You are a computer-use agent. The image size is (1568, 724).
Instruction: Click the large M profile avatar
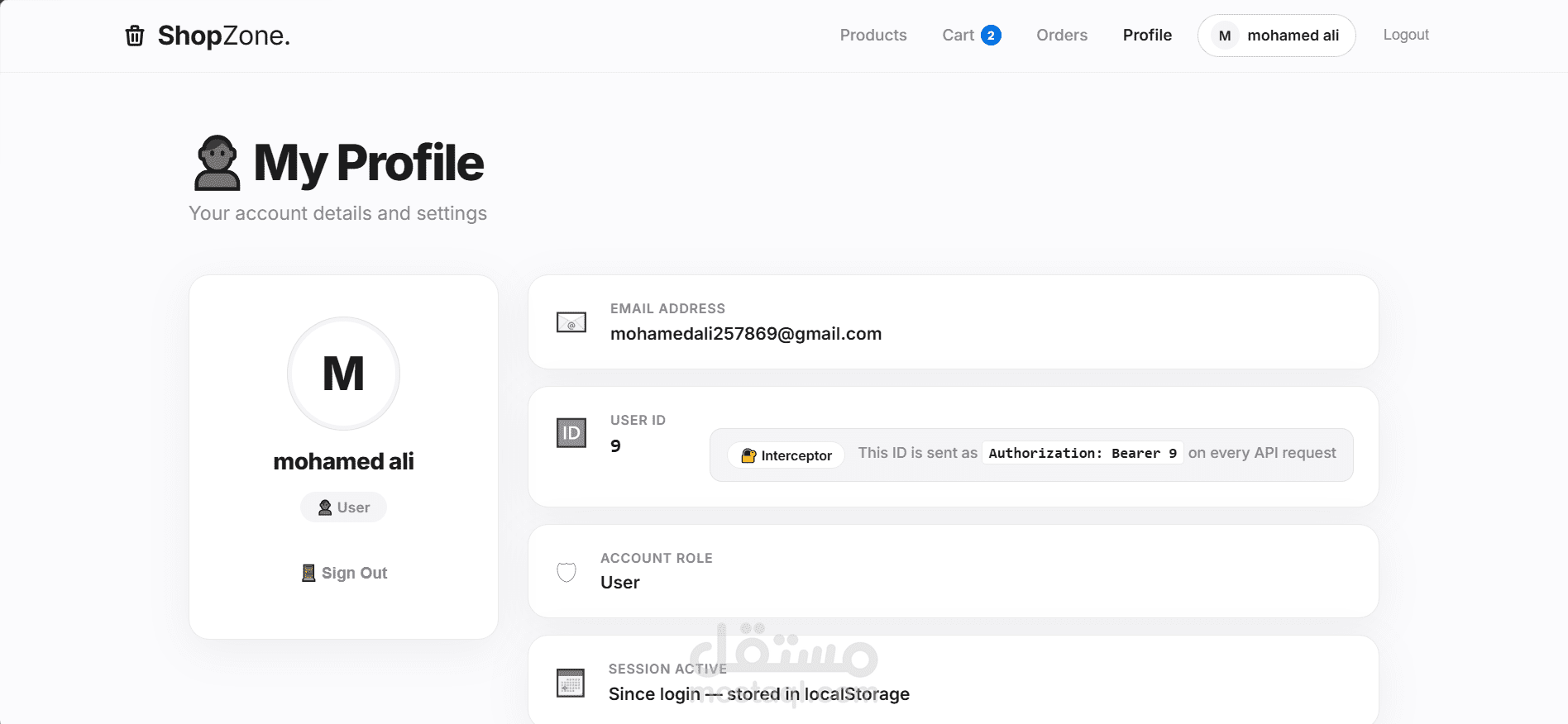343,374
